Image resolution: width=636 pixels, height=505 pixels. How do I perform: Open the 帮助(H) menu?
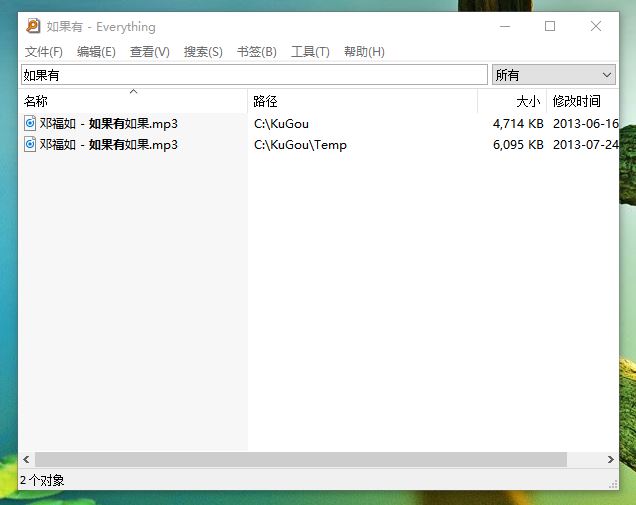pos(364,52)
